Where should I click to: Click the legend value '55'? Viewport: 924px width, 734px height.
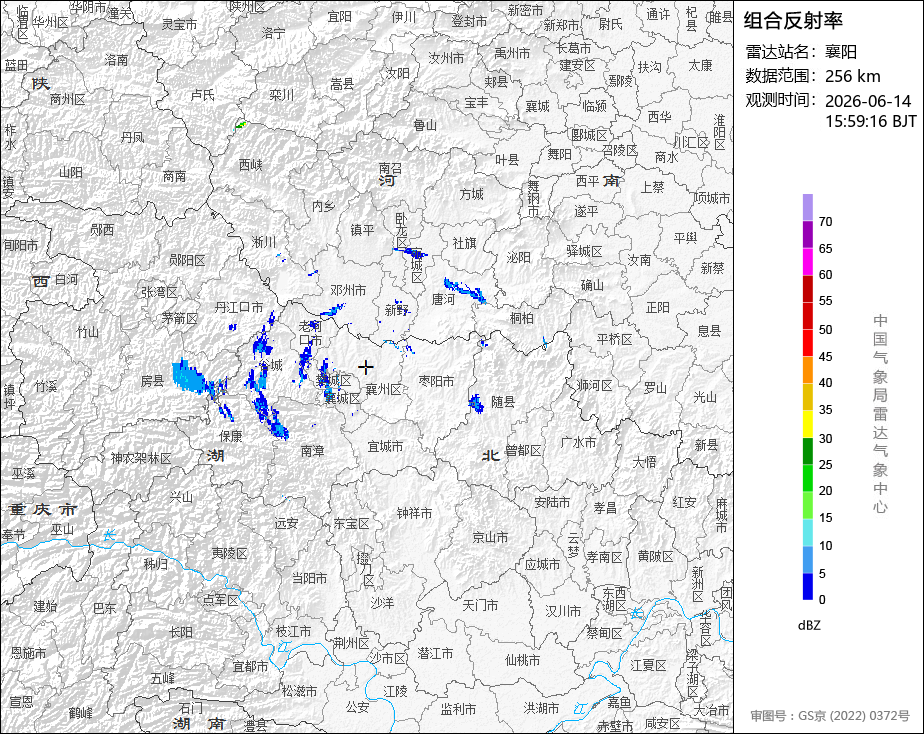826,301
